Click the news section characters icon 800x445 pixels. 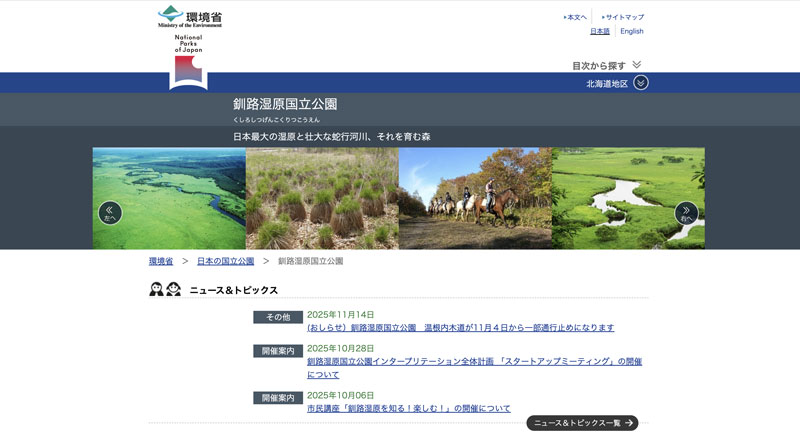pos(165,290)
